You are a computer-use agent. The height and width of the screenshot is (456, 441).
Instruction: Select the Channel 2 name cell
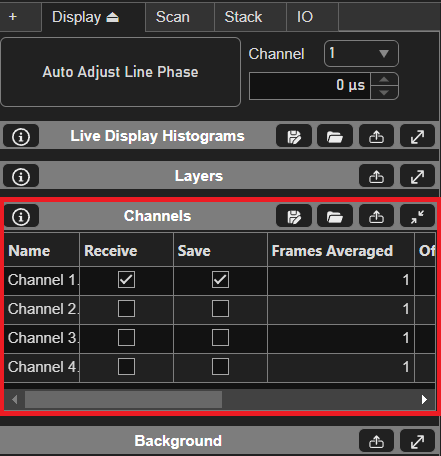[42, 309]
